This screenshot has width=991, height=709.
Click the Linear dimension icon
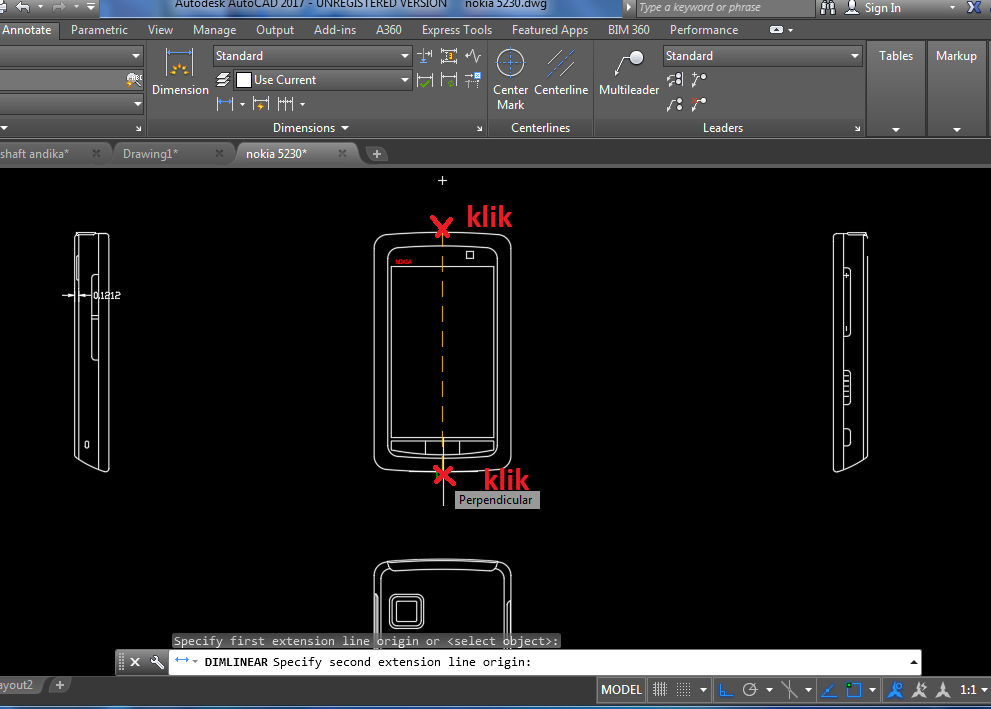point(225,104)
